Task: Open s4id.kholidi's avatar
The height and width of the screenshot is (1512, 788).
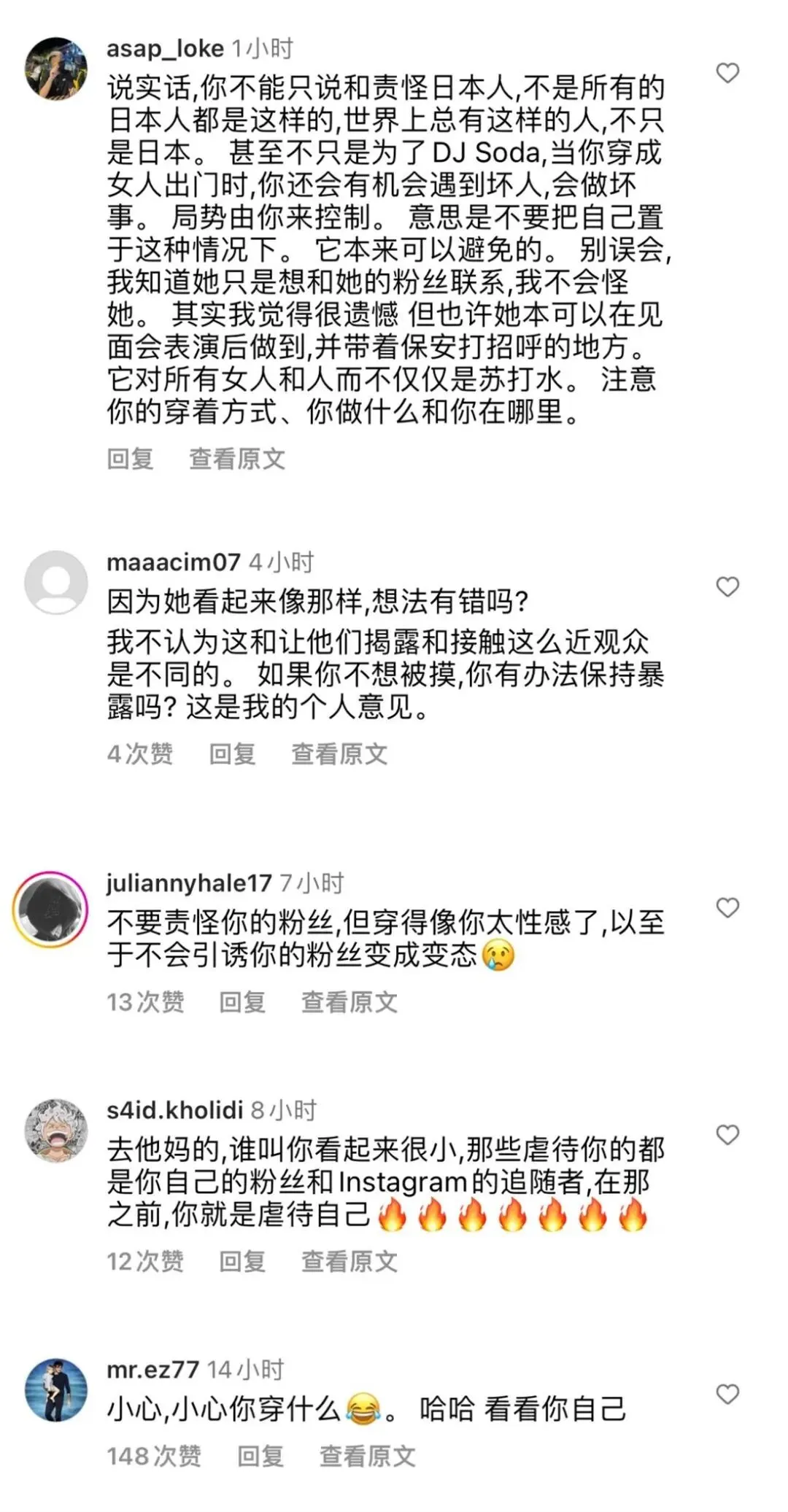Action: (56, 1131)
